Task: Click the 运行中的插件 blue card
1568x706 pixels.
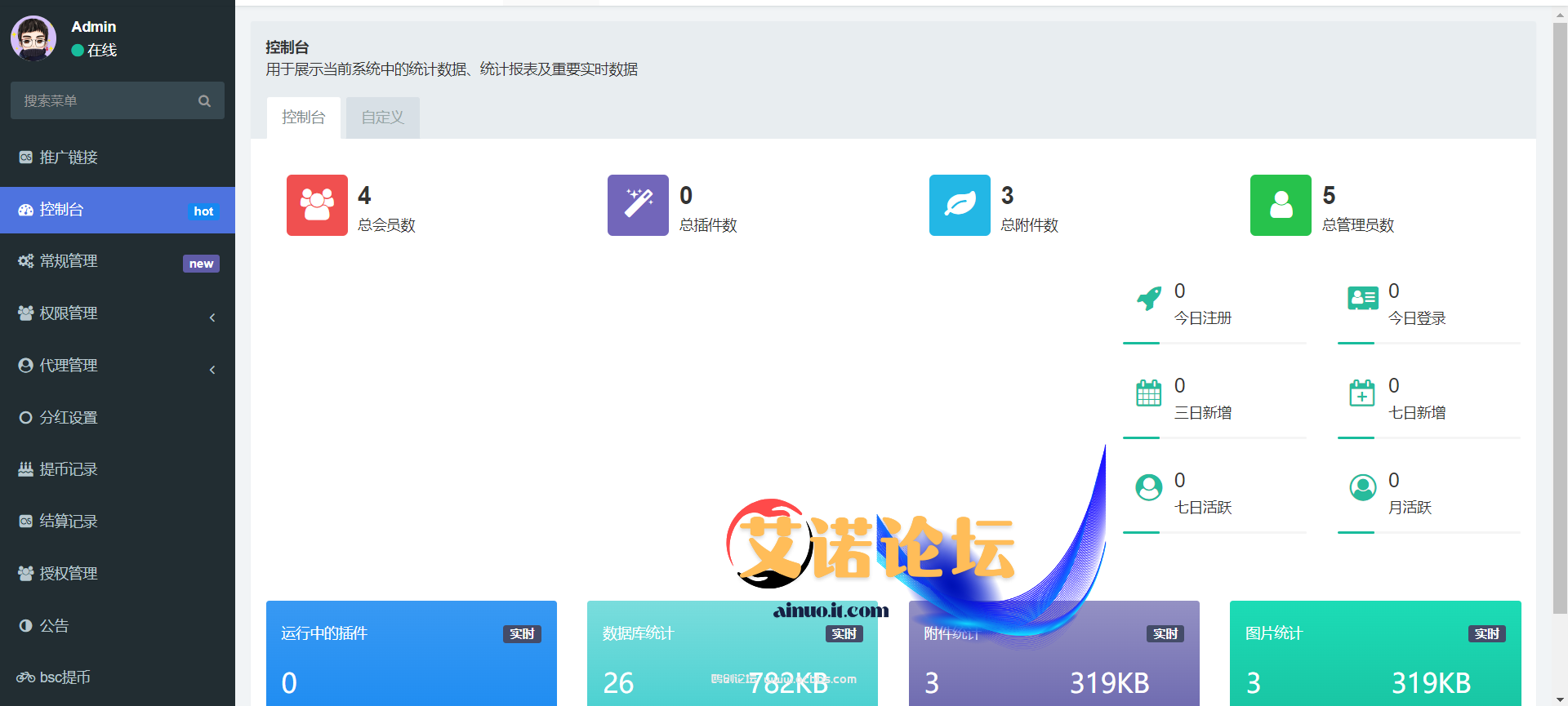Action: pyautogui.click(x=411, y=653)
